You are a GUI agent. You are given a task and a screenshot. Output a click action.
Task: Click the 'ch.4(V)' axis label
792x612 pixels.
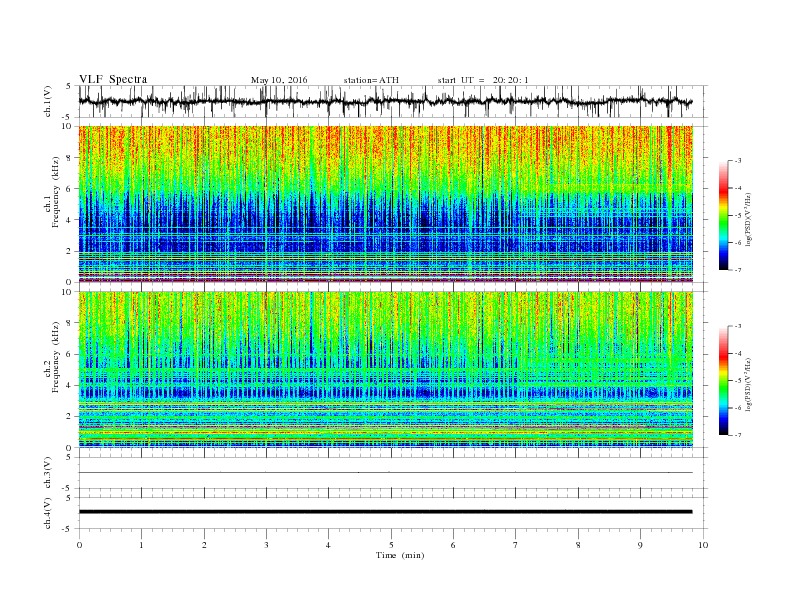coord(48,513)
